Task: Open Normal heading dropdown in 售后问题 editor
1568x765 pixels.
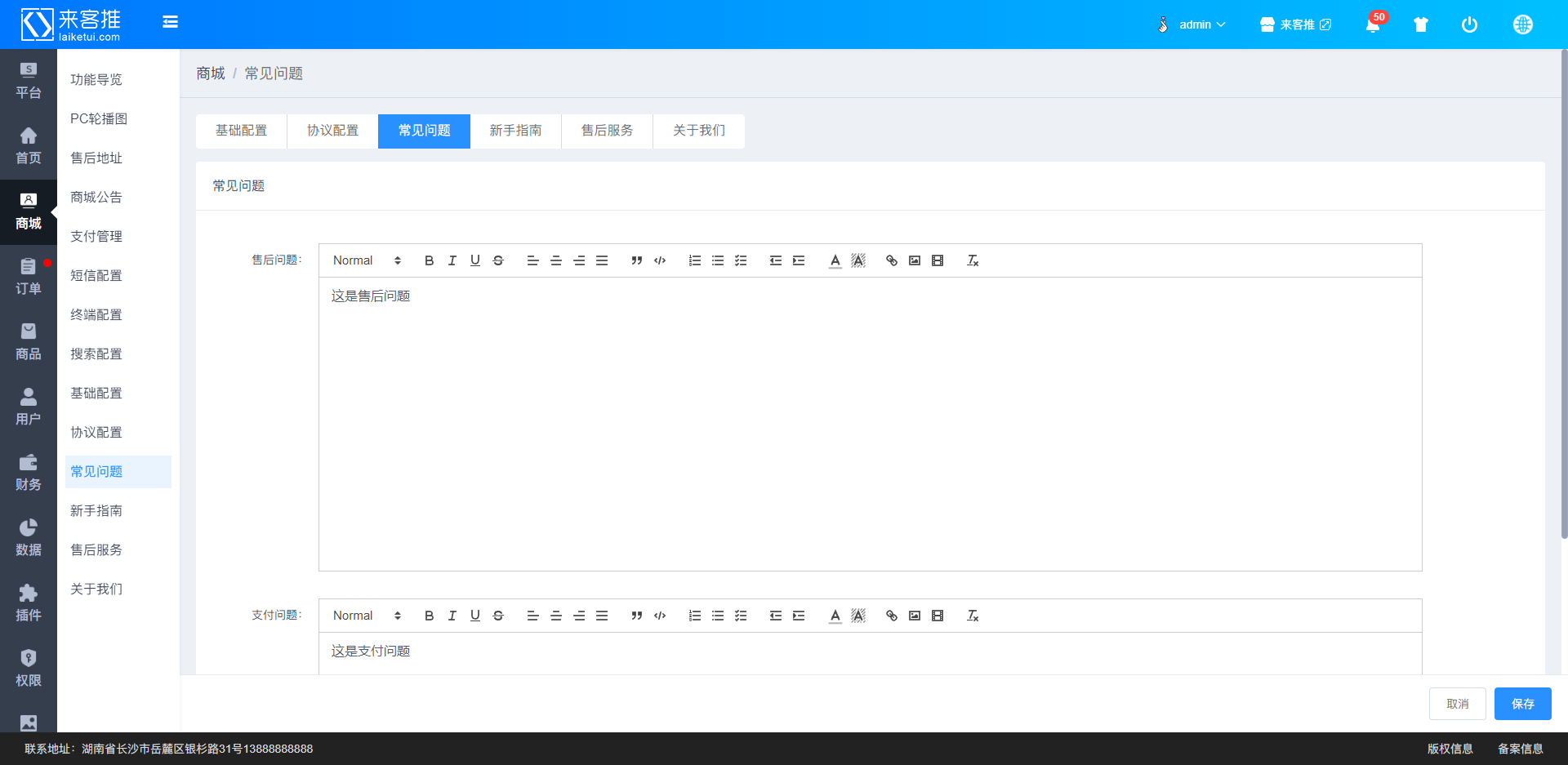Action: point(367,260)
